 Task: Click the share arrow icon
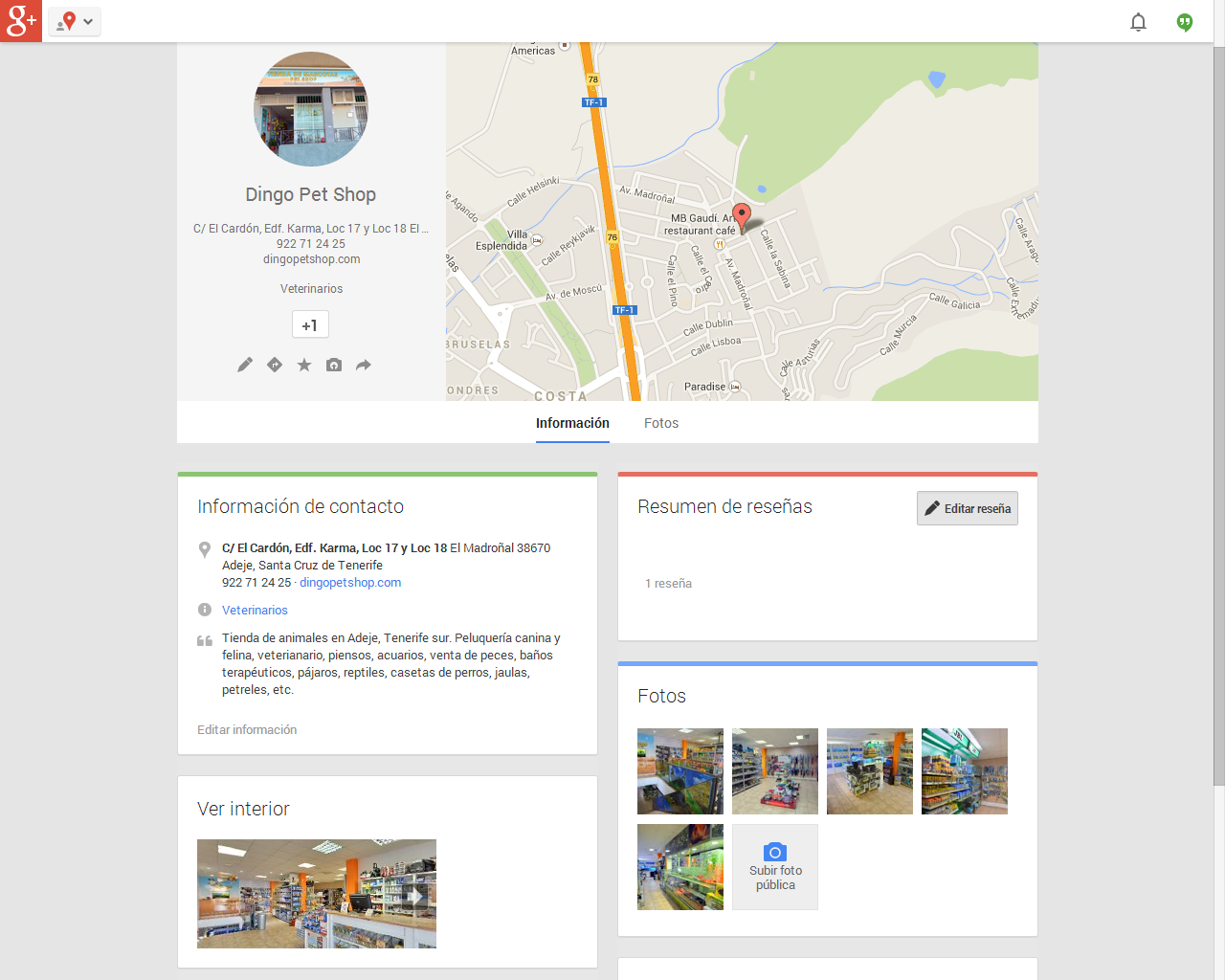click(364, 365)
